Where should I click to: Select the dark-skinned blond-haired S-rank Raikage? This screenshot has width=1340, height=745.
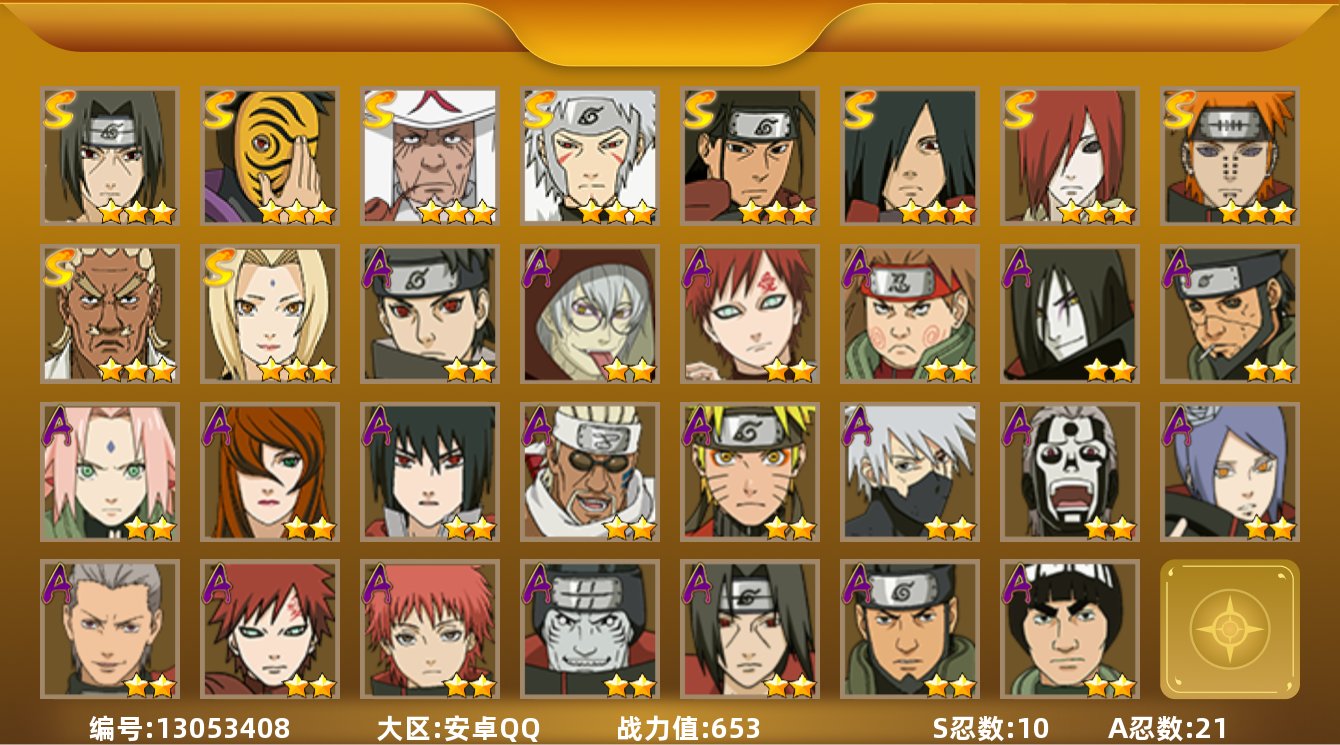pos(109,314)
